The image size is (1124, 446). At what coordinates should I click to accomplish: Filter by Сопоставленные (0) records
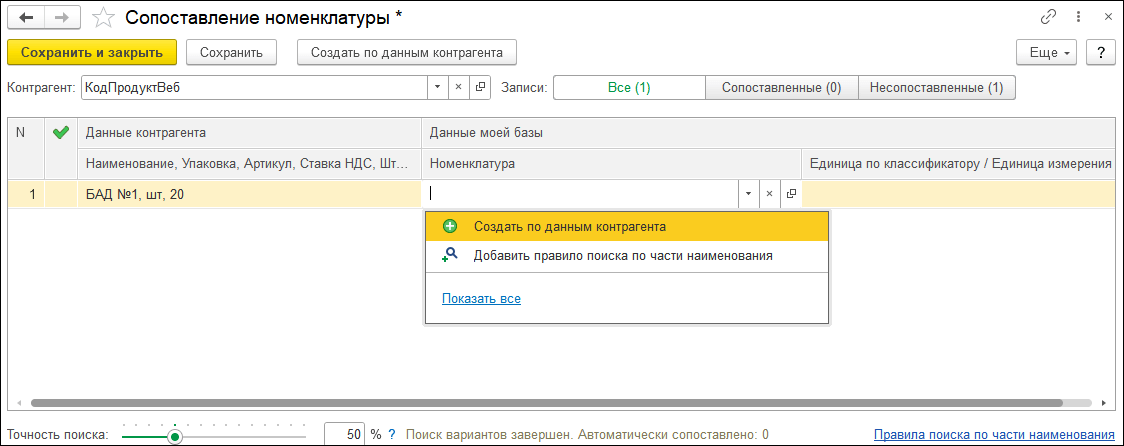click(782, 88)
